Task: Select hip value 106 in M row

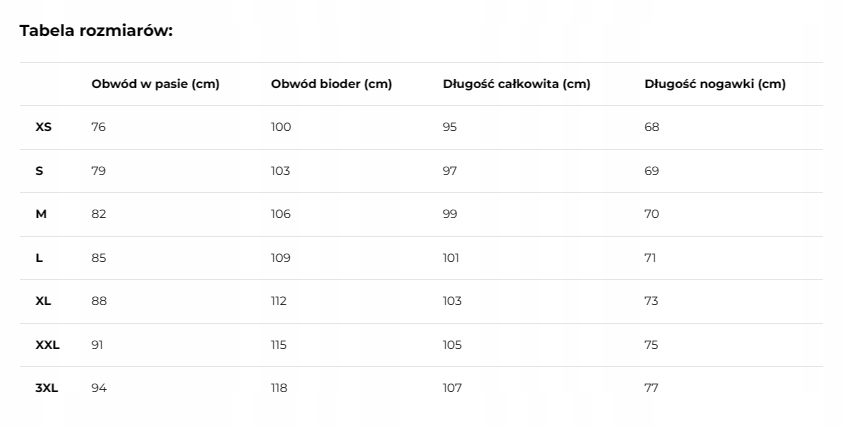Action: click(280, 214)
